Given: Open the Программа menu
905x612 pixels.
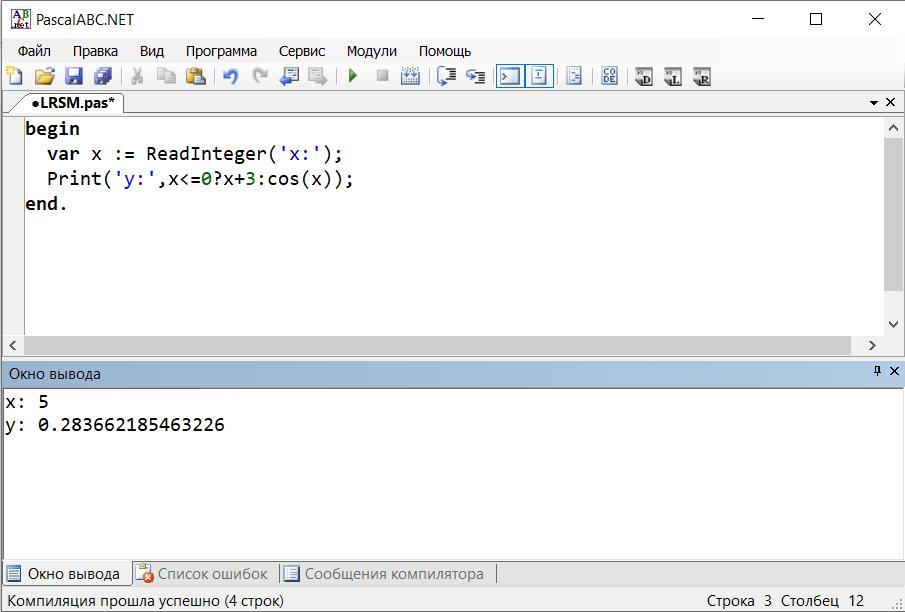Looking at the screenshot, I should click(221, 51).
